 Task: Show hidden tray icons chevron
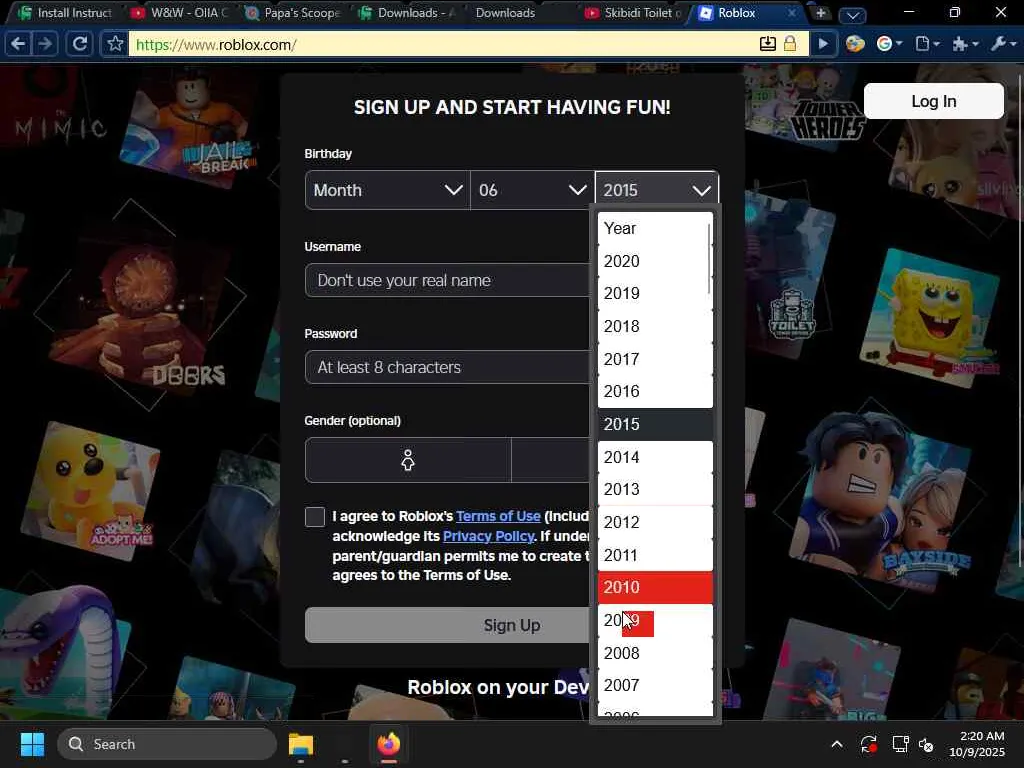(x=837, y=744)
